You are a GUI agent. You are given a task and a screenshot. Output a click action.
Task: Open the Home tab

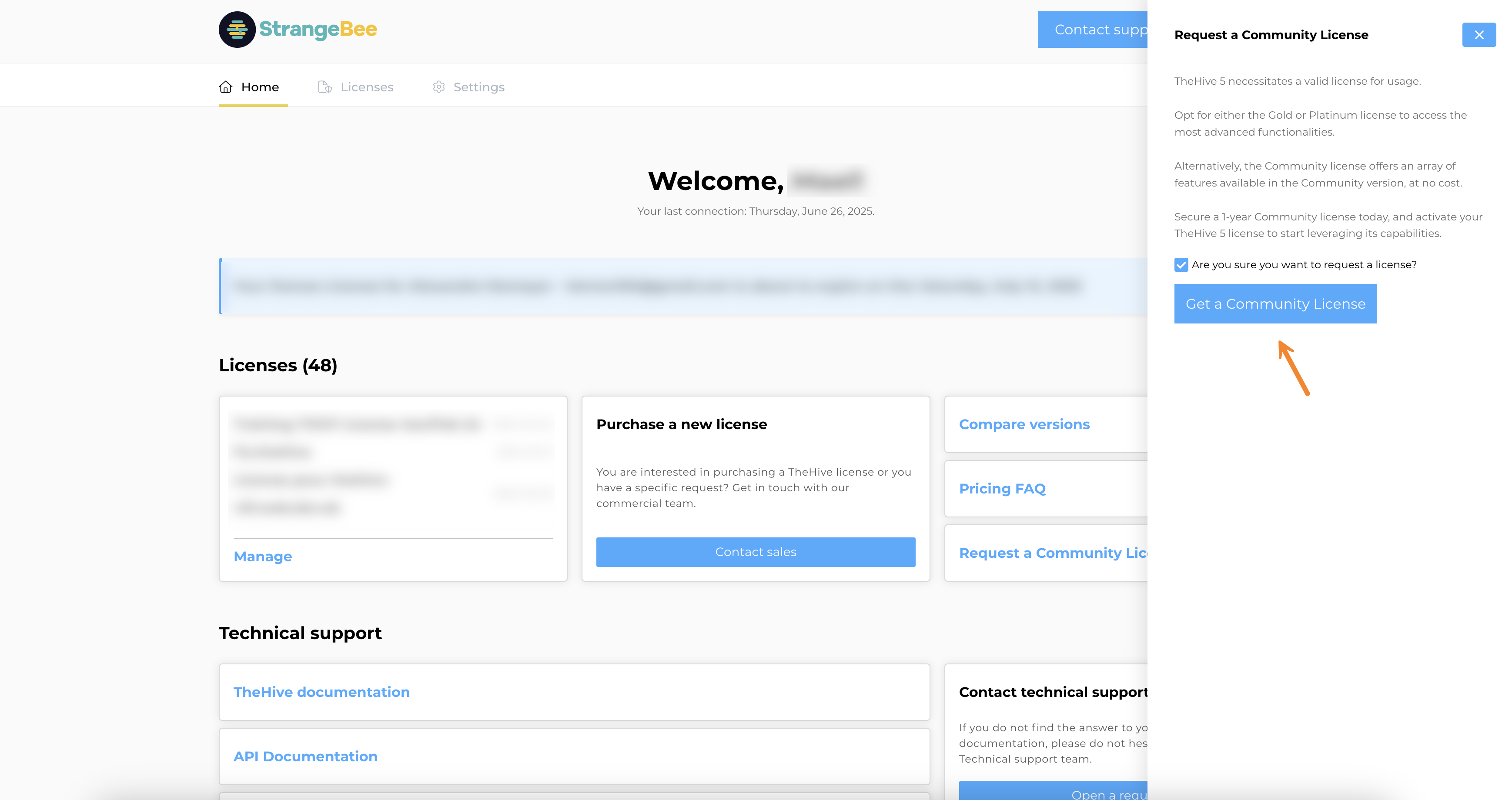click(253, 87)
